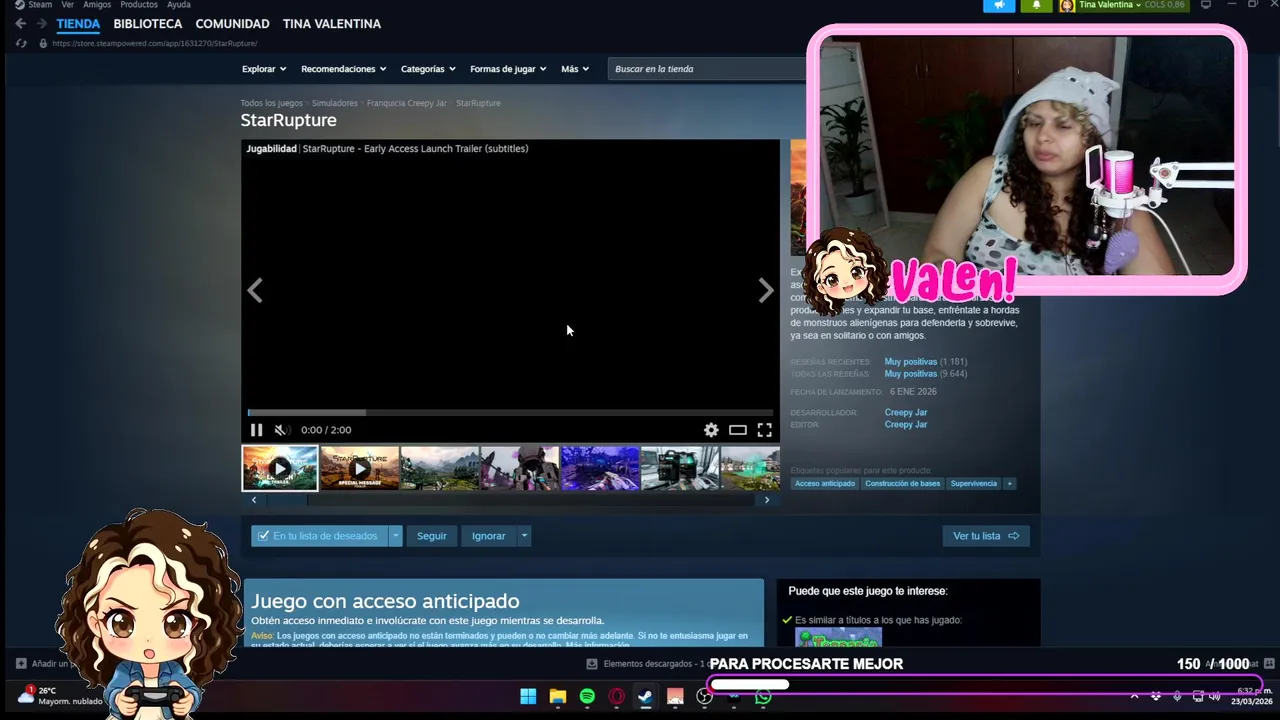Switch to the COMUNIDAD tab
The image size is (1280, 720).
[232, 24]
